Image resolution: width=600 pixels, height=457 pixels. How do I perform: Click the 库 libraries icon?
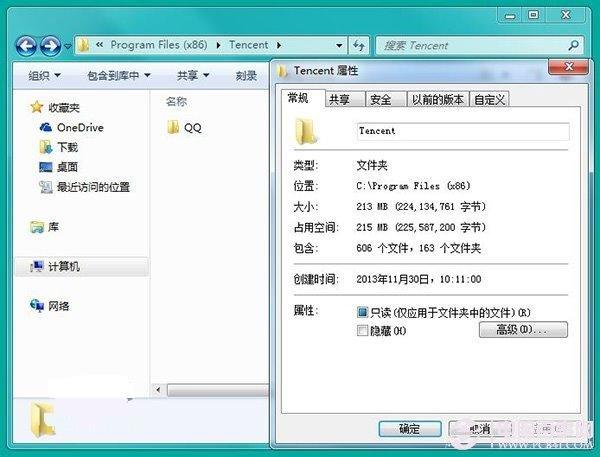[x=37, y=227]
